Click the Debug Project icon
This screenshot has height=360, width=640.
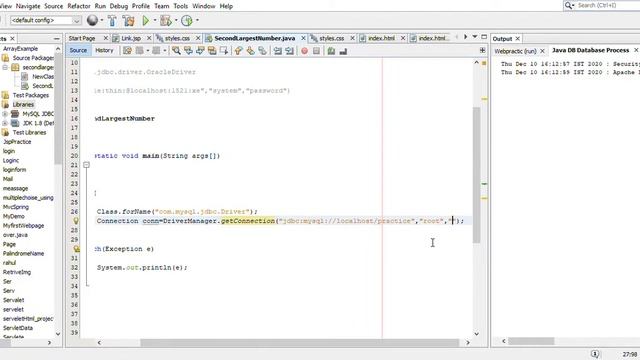click(165, 20)
